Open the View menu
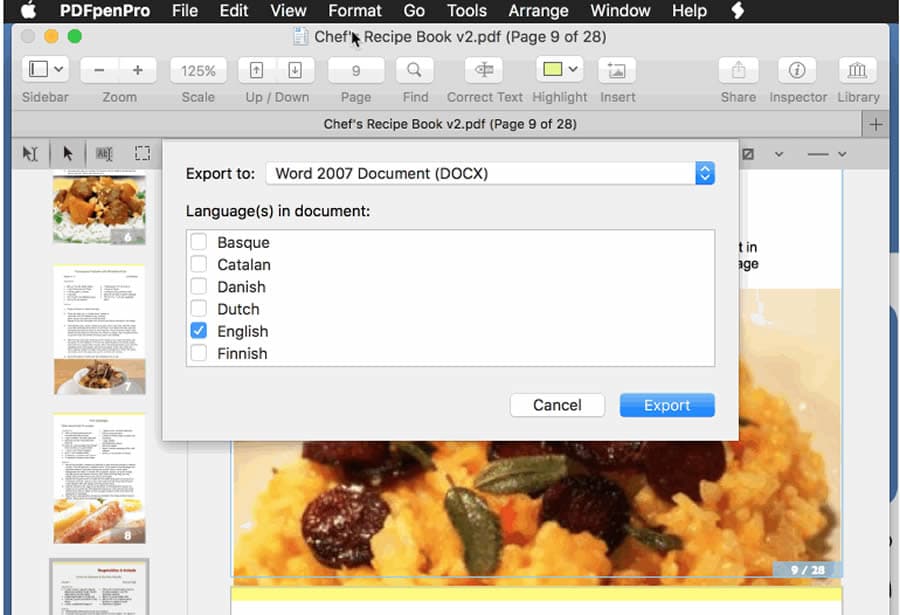This screenshot has height=615, width=900. click(x=288, y=10)
